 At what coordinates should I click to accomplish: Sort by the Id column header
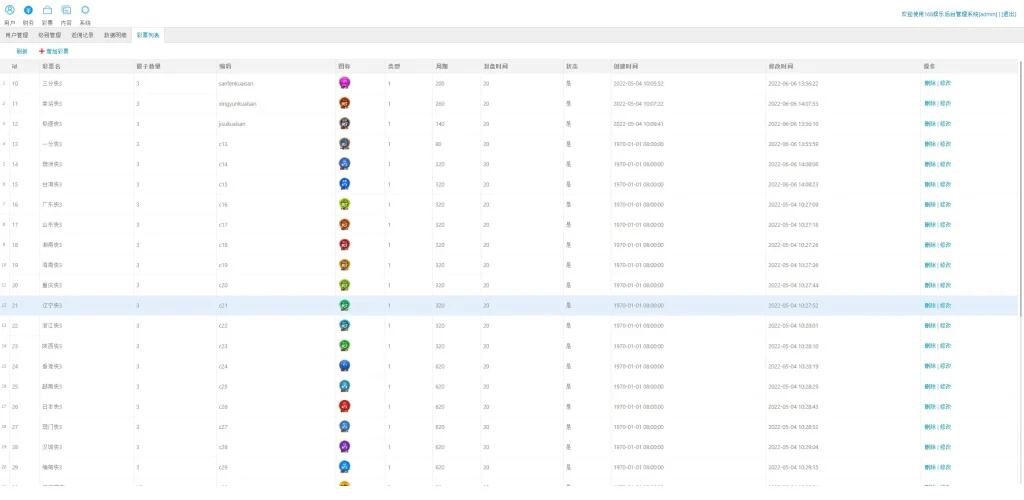(x=15, y=66)
